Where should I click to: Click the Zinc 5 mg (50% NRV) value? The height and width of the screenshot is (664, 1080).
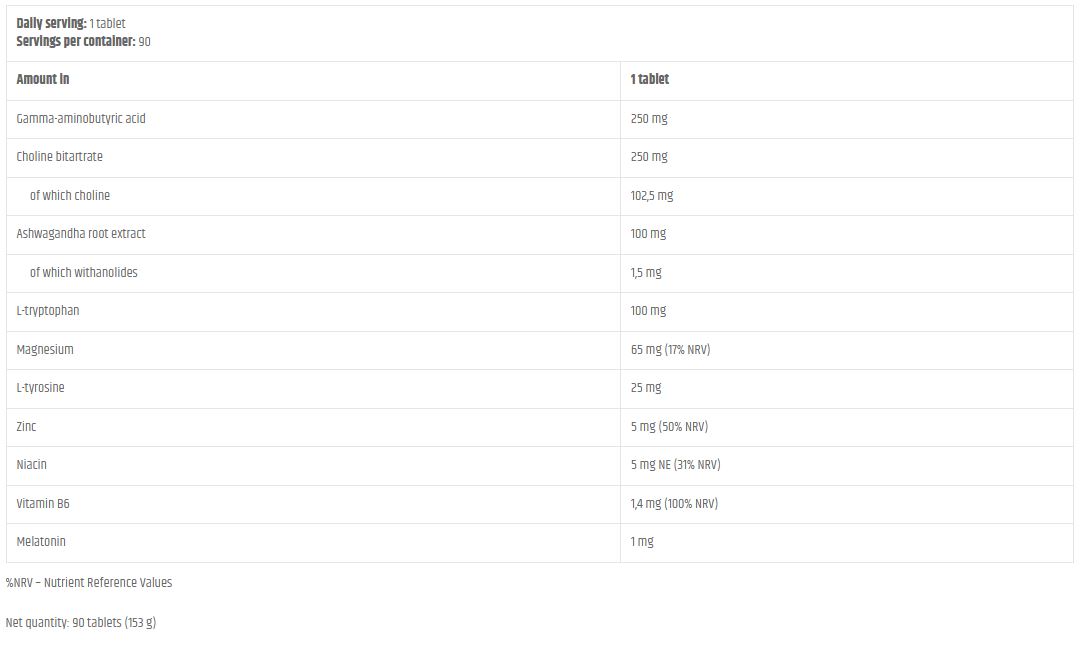point(669,426)
